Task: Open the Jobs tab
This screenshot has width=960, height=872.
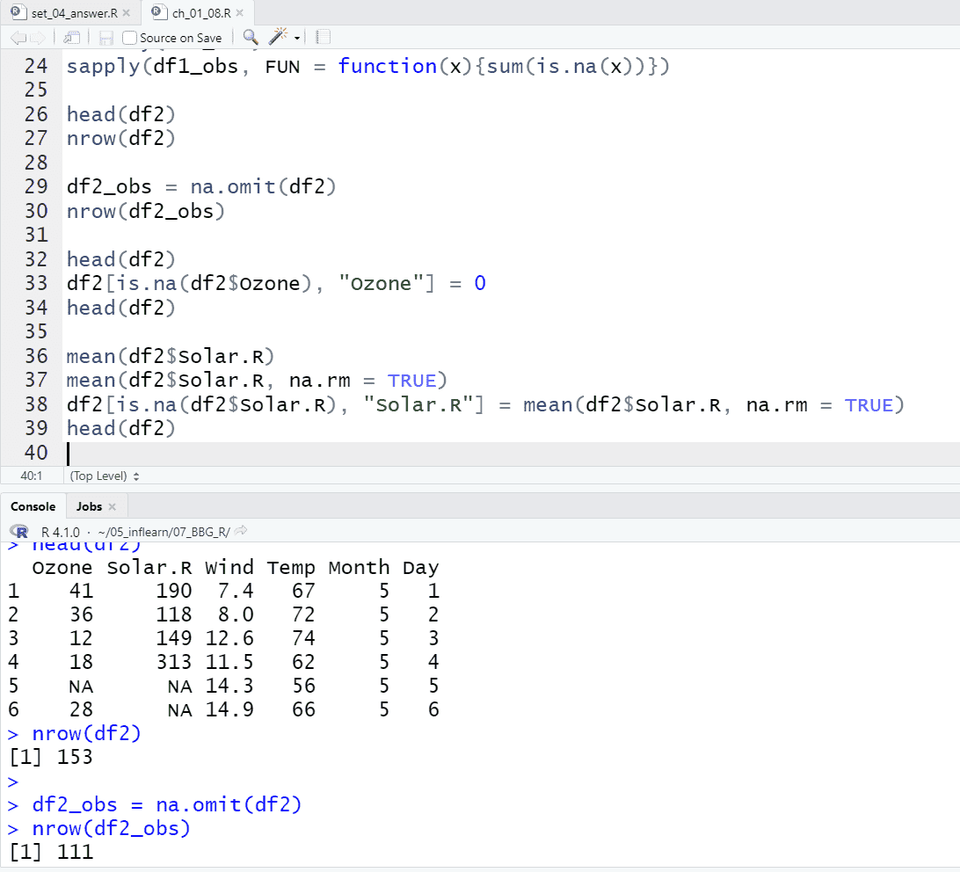Action: 89,506
